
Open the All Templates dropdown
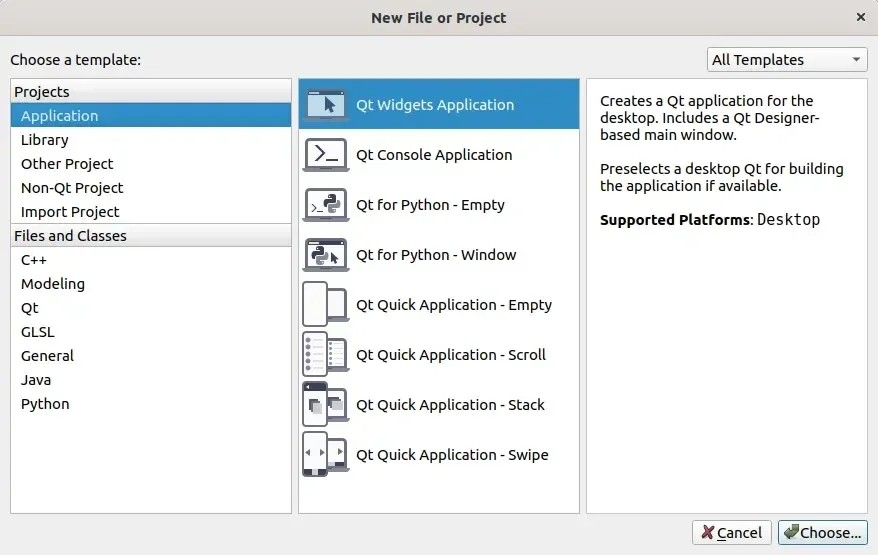click(787, 59)
